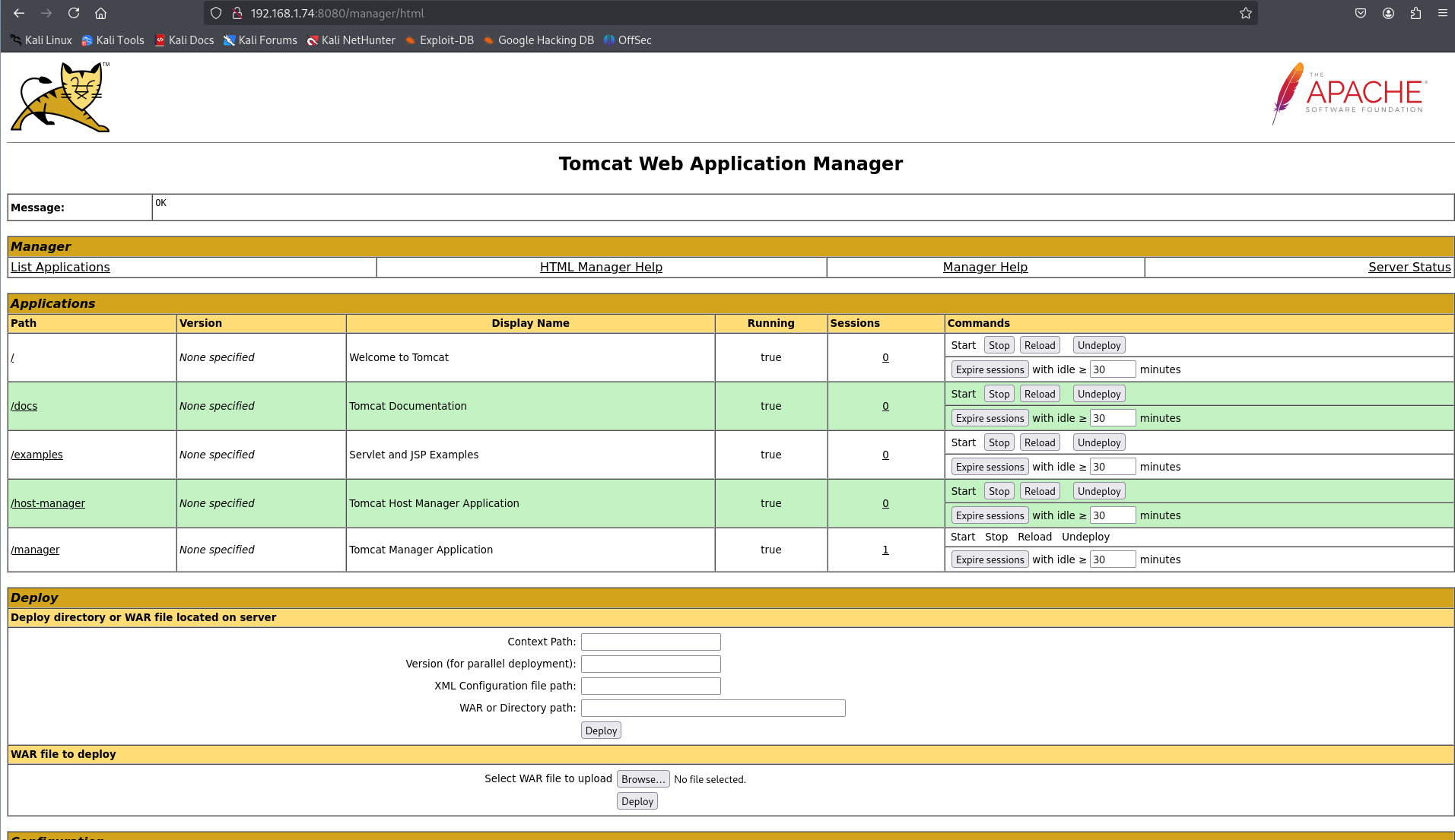Open the extensions puzzle icon
The width and height of the screenshot is (1455, 840).
pyautogui.click(x=1415, y=13)
